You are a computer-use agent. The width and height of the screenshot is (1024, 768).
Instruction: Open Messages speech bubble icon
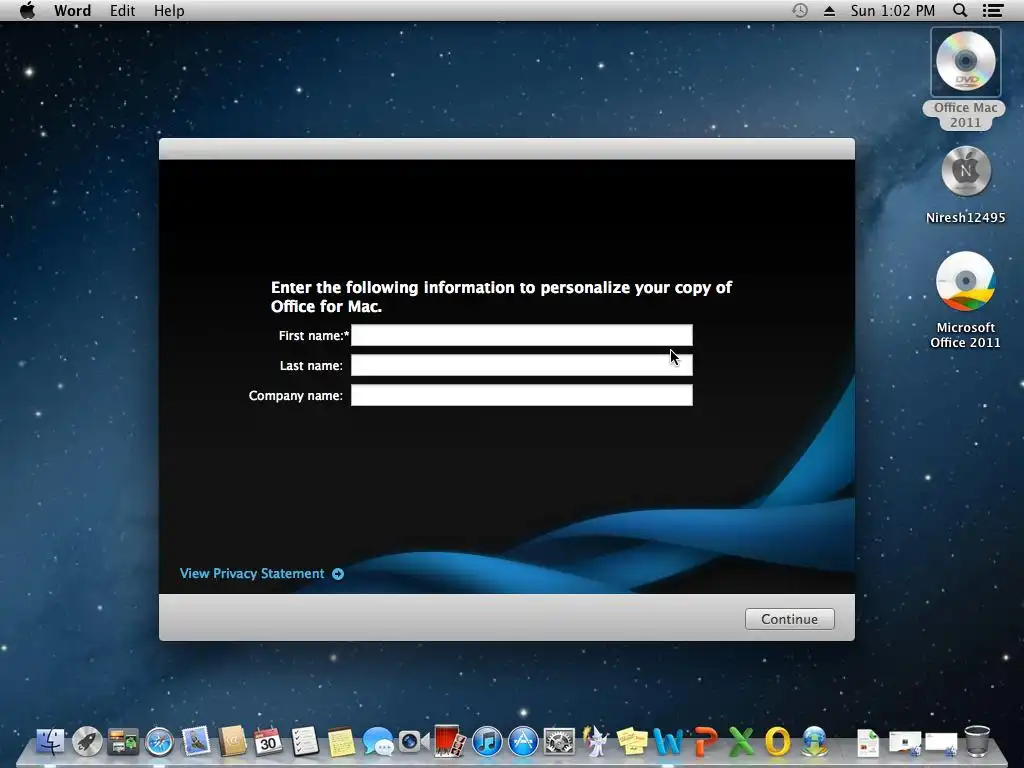point(377,742)
